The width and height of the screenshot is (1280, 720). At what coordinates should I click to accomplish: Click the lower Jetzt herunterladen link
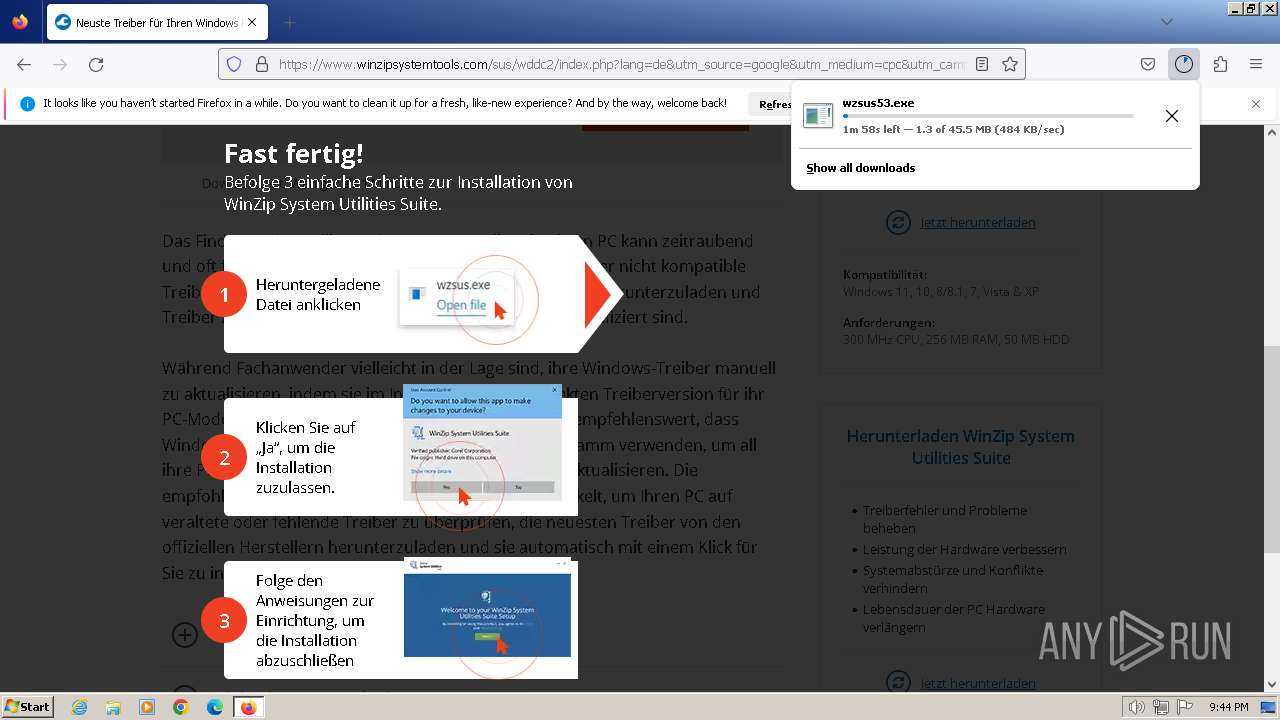point(977,684)
